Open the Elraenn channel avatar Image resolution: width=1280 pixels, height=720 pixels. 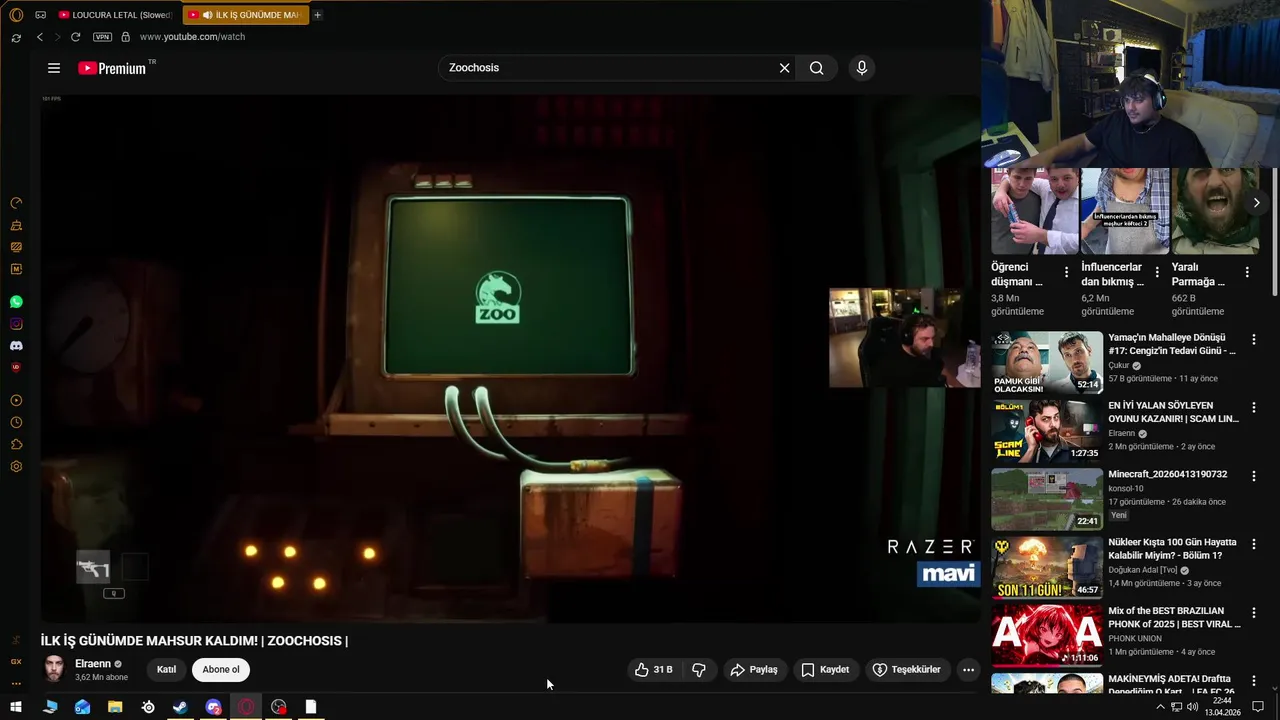coord(54,669)
